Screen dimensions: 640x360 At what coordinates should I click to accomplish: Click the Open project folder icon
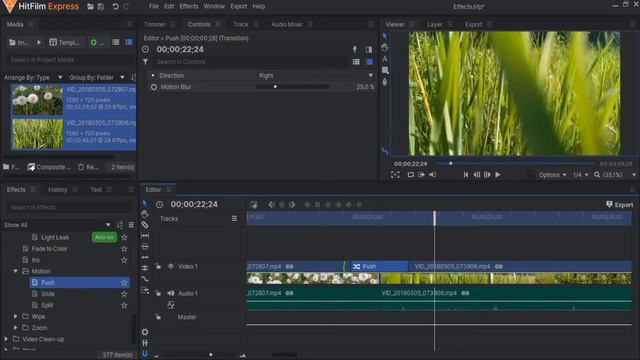pos(90,7)
